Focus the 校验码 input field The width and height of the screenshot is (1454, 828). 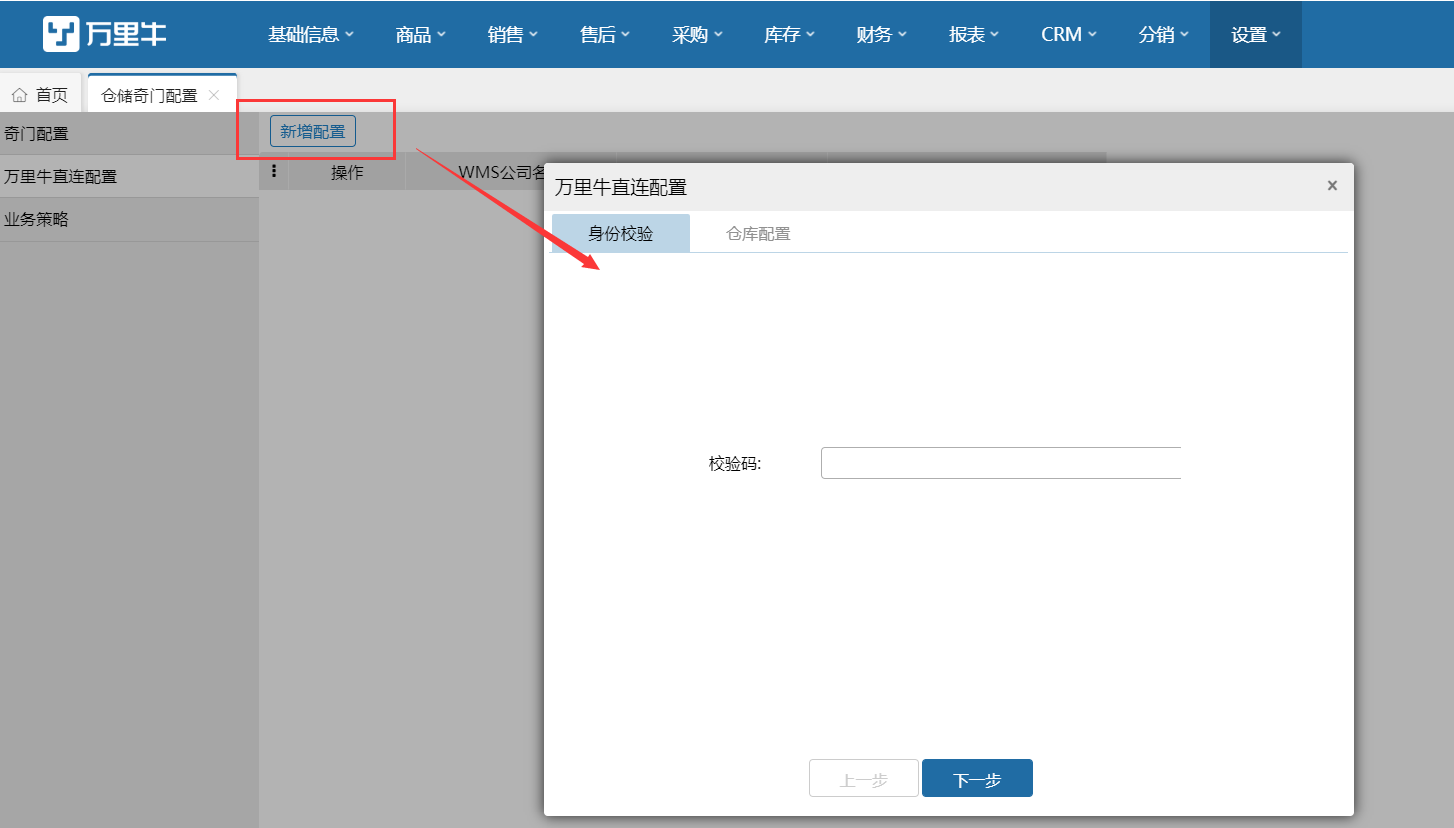pos(1001,463)
